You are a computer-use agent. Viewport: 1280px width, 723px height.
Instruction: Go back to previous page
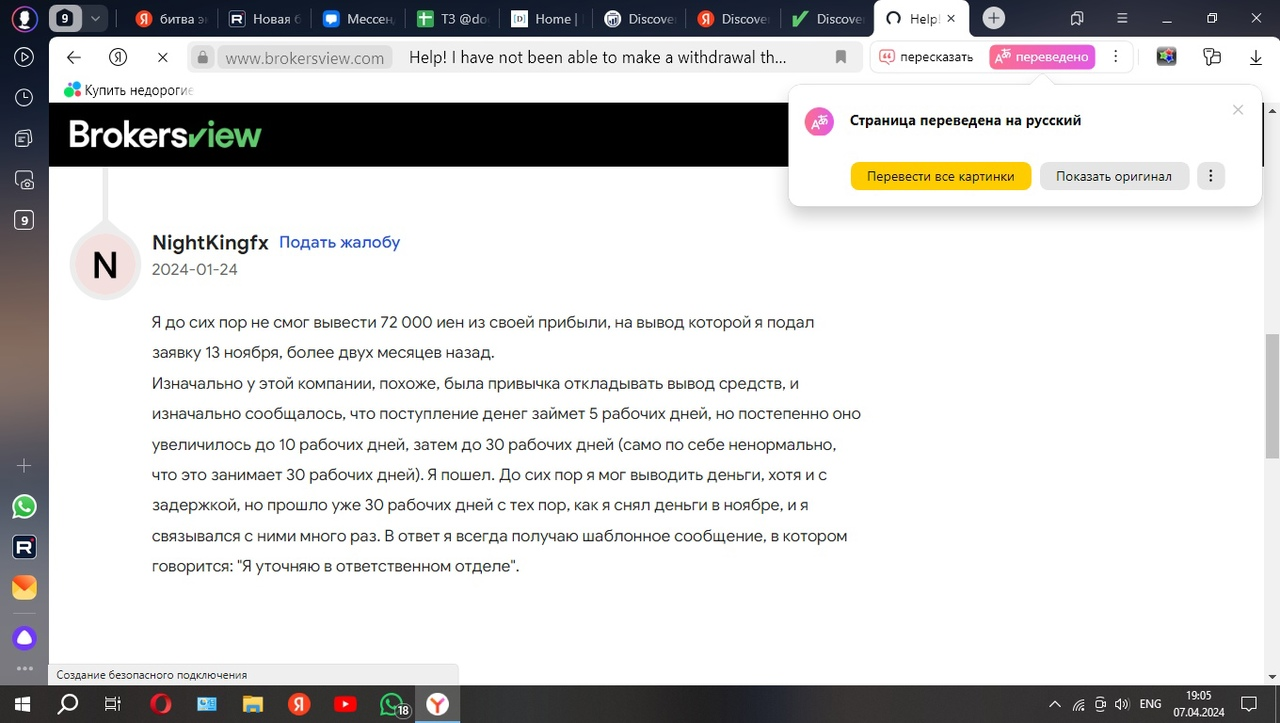73,57
